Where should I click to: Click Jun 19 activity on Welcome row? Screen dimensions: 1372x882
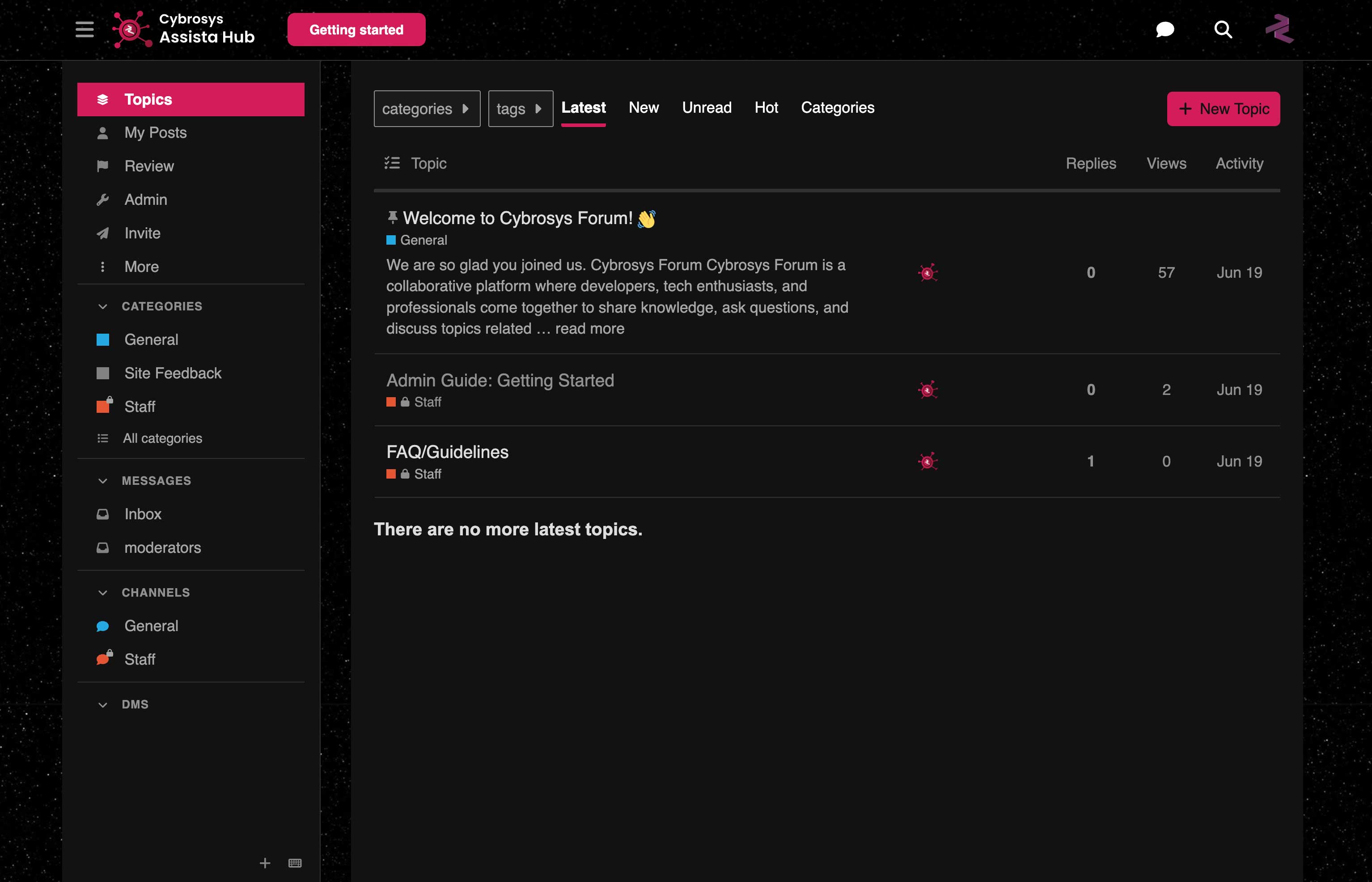(1239, 273)
